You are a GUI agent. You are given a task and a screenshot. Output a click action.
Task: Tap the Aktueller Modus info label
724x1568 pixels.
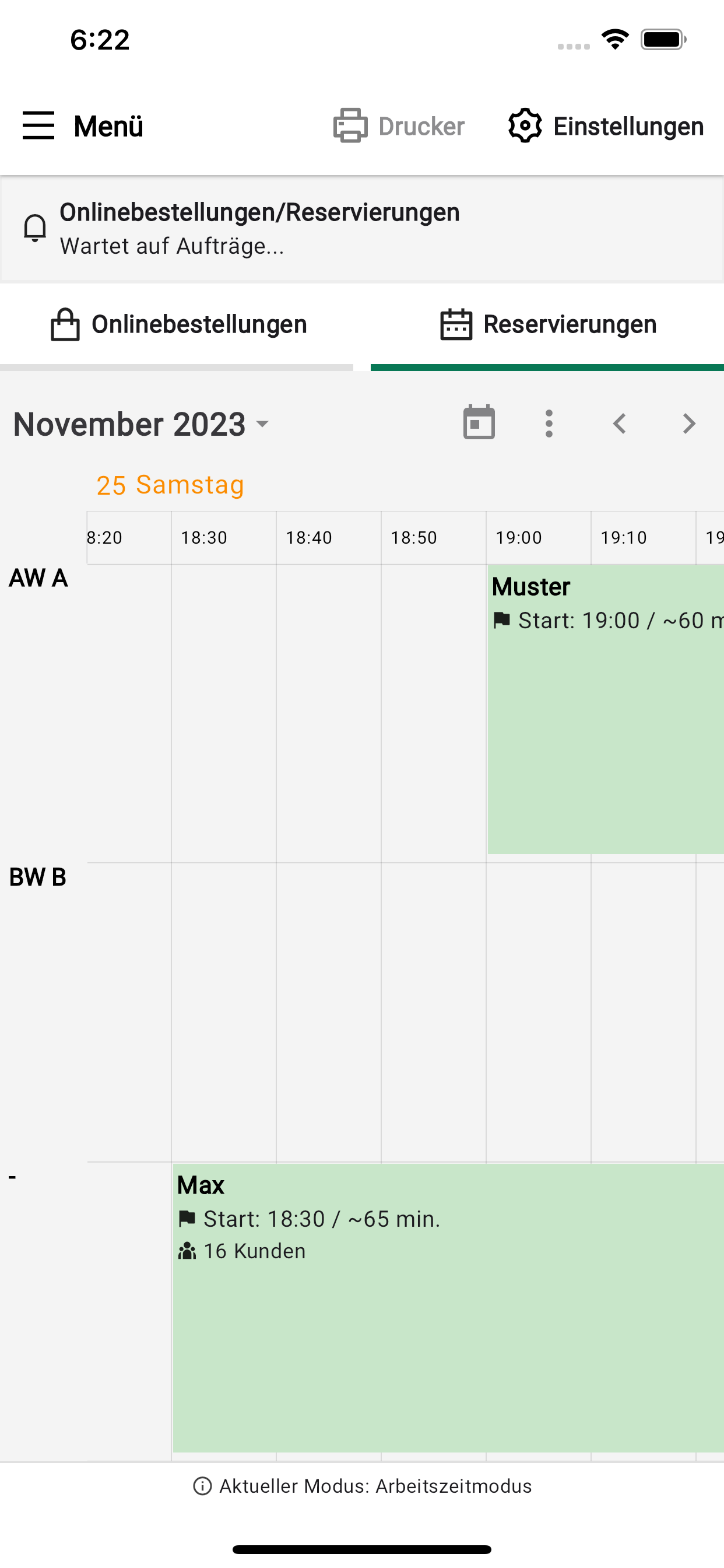pos(375,1486)
